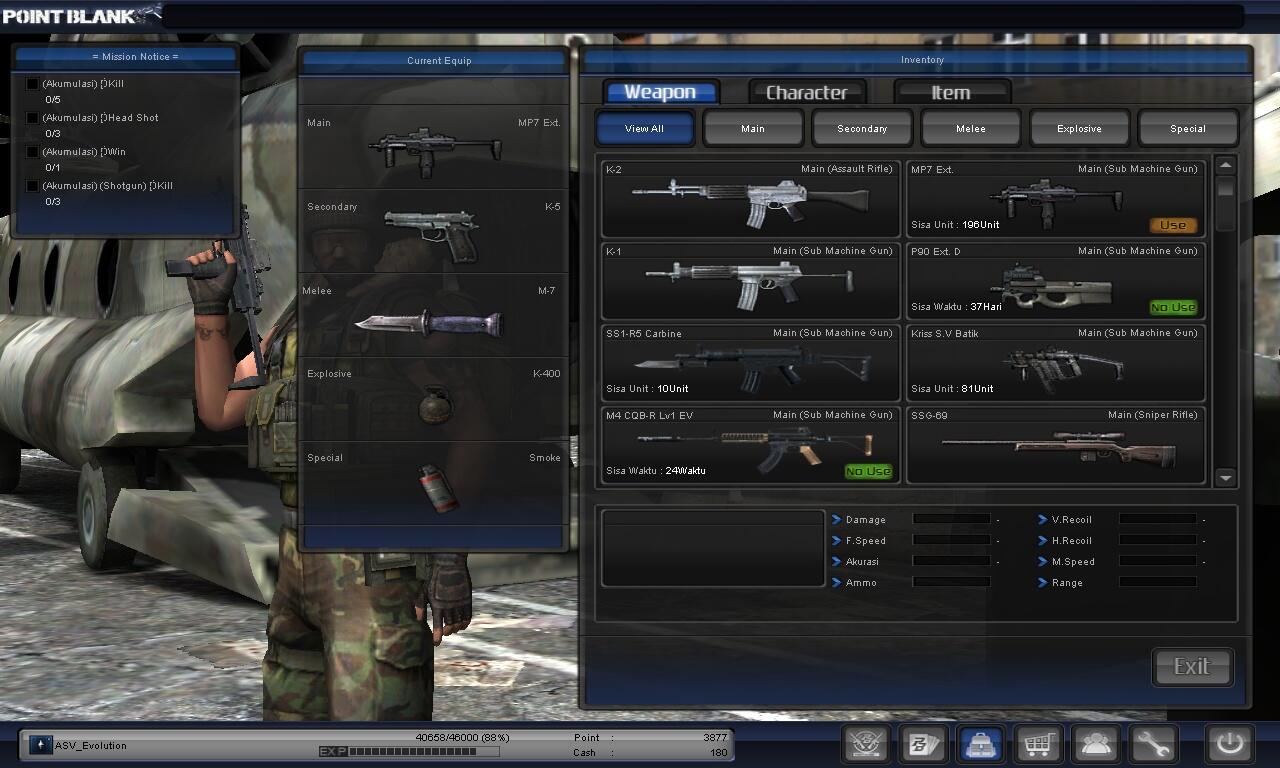Click the Point Blank logo
The height and width of the screenshot is (768, 1280).
(x=81, y=14)
